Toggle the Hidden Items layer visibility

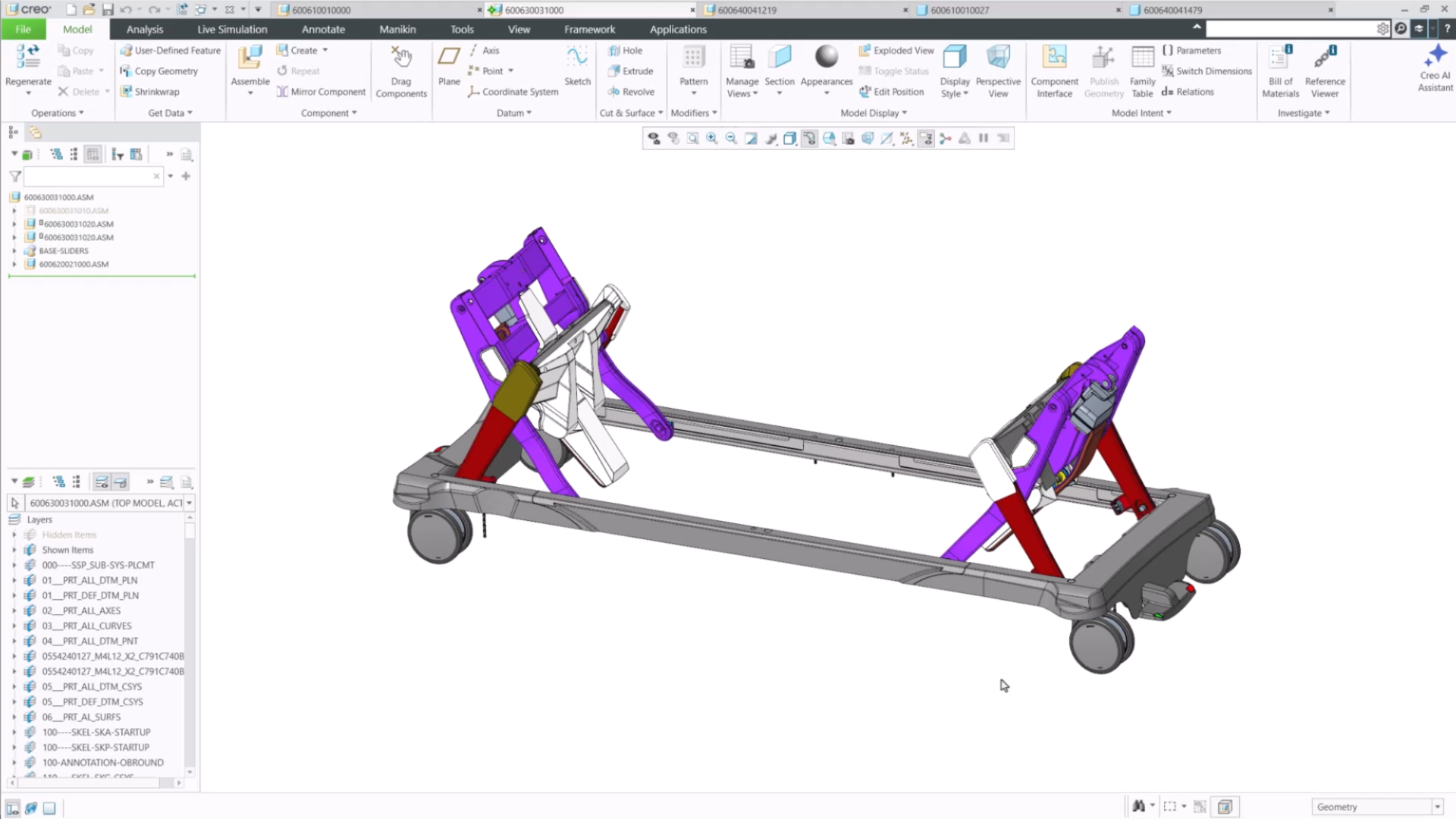(x=30, y=535)
